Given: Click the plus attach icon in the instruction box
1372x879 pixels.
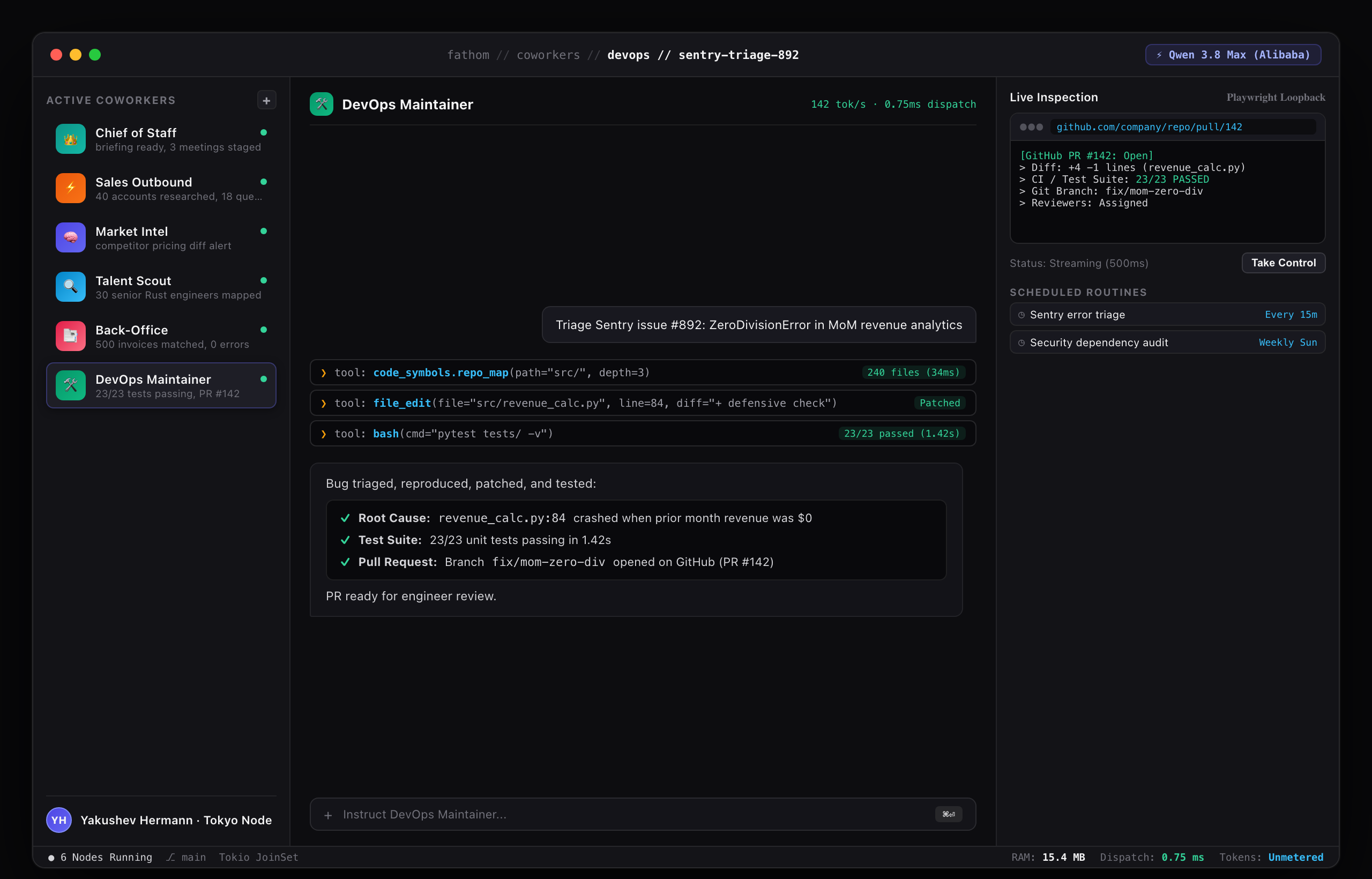Looking at the screenshot, I should [x=328, y=815].
